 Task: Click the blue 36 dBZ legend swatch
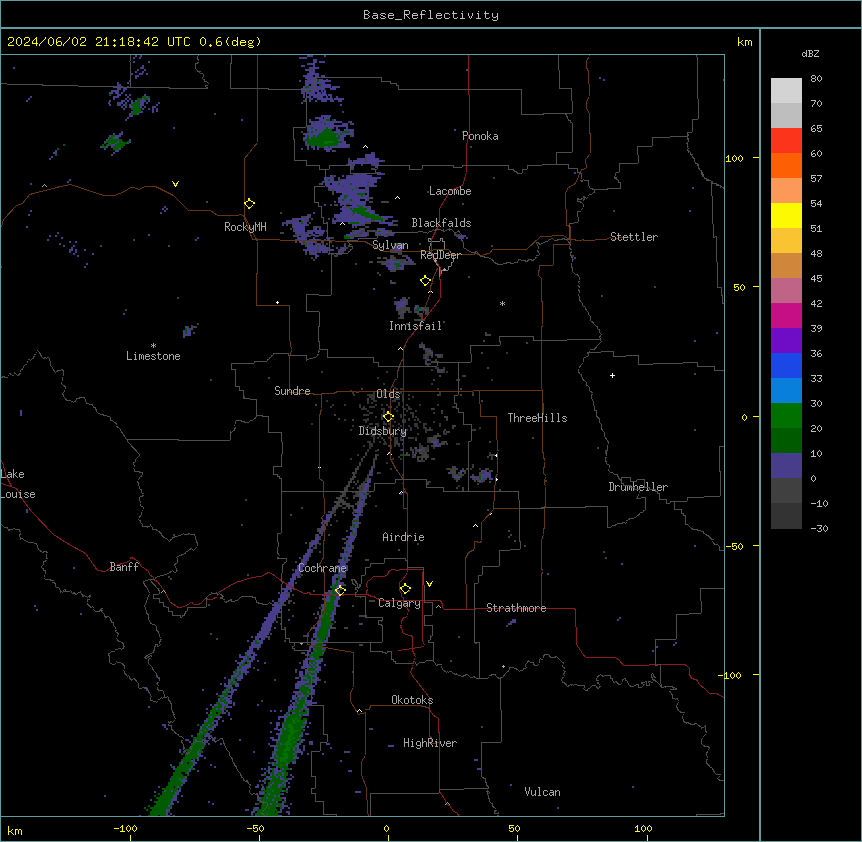(x=786, y=365)
